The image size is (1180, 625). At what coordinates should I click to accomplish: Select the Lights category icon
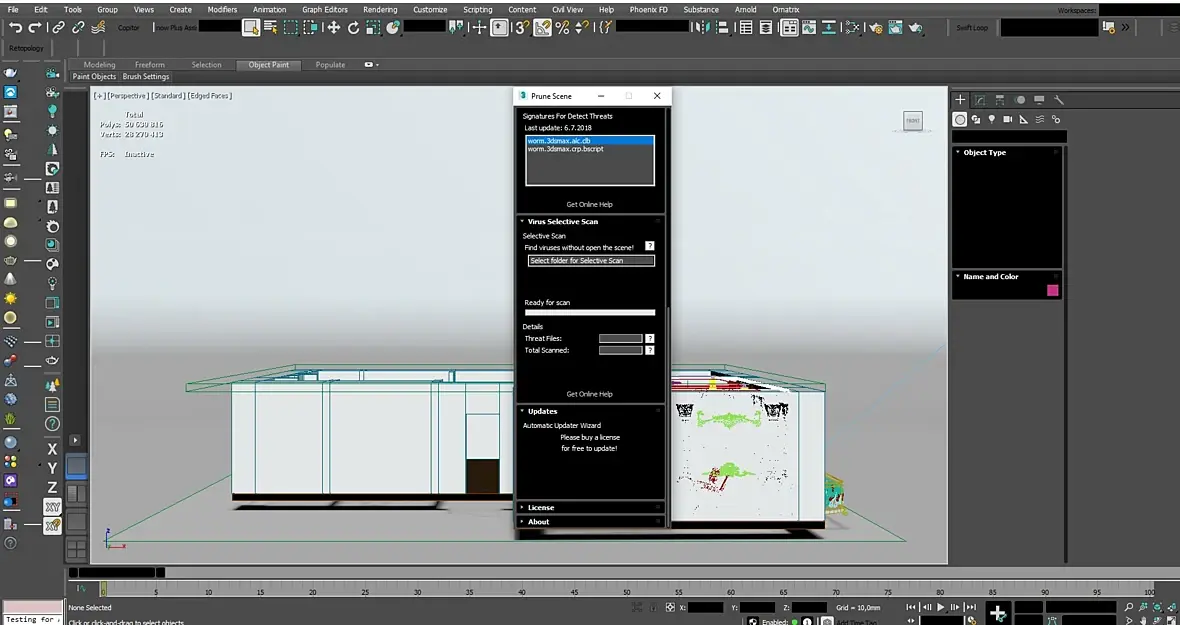click(x=992, y=119)
